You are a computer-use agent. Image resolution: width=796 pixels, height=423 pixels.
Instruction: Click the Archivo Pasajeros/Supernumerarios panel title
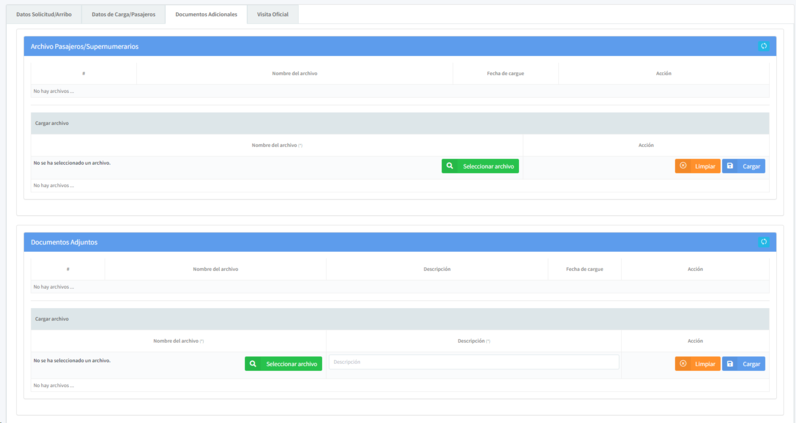pos(85,47)
